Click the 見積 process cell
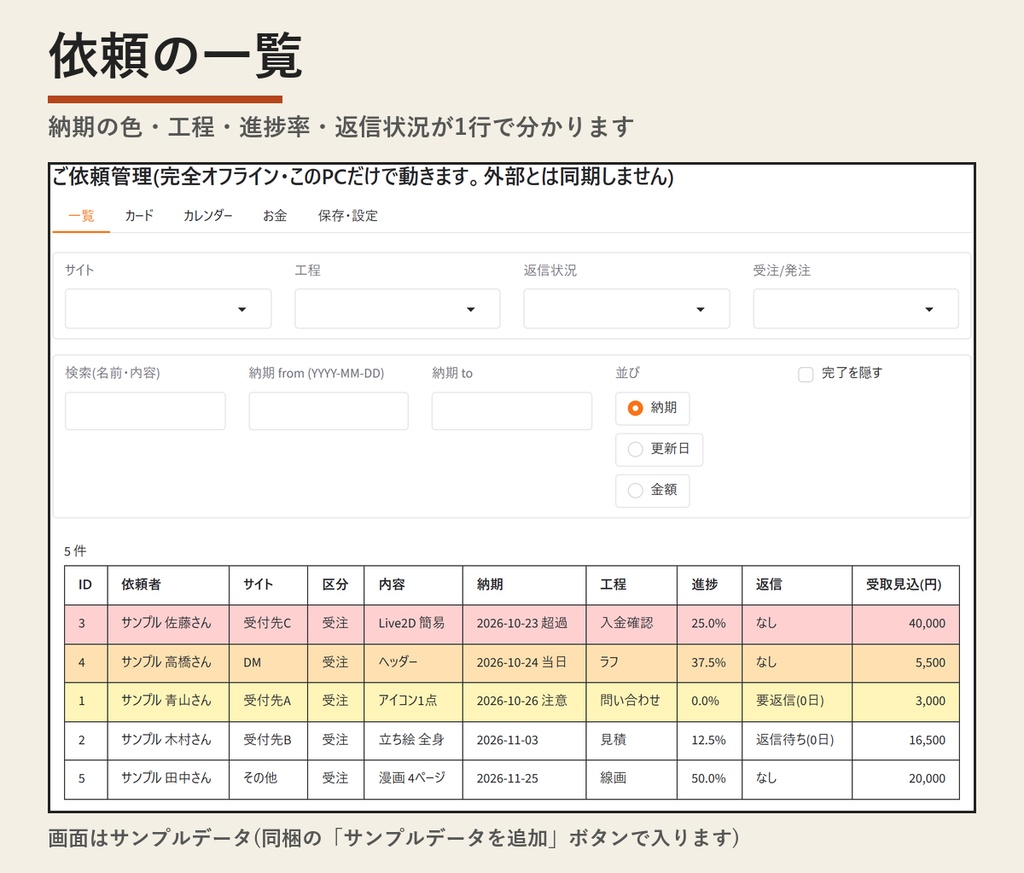 [x=632, y=740]
